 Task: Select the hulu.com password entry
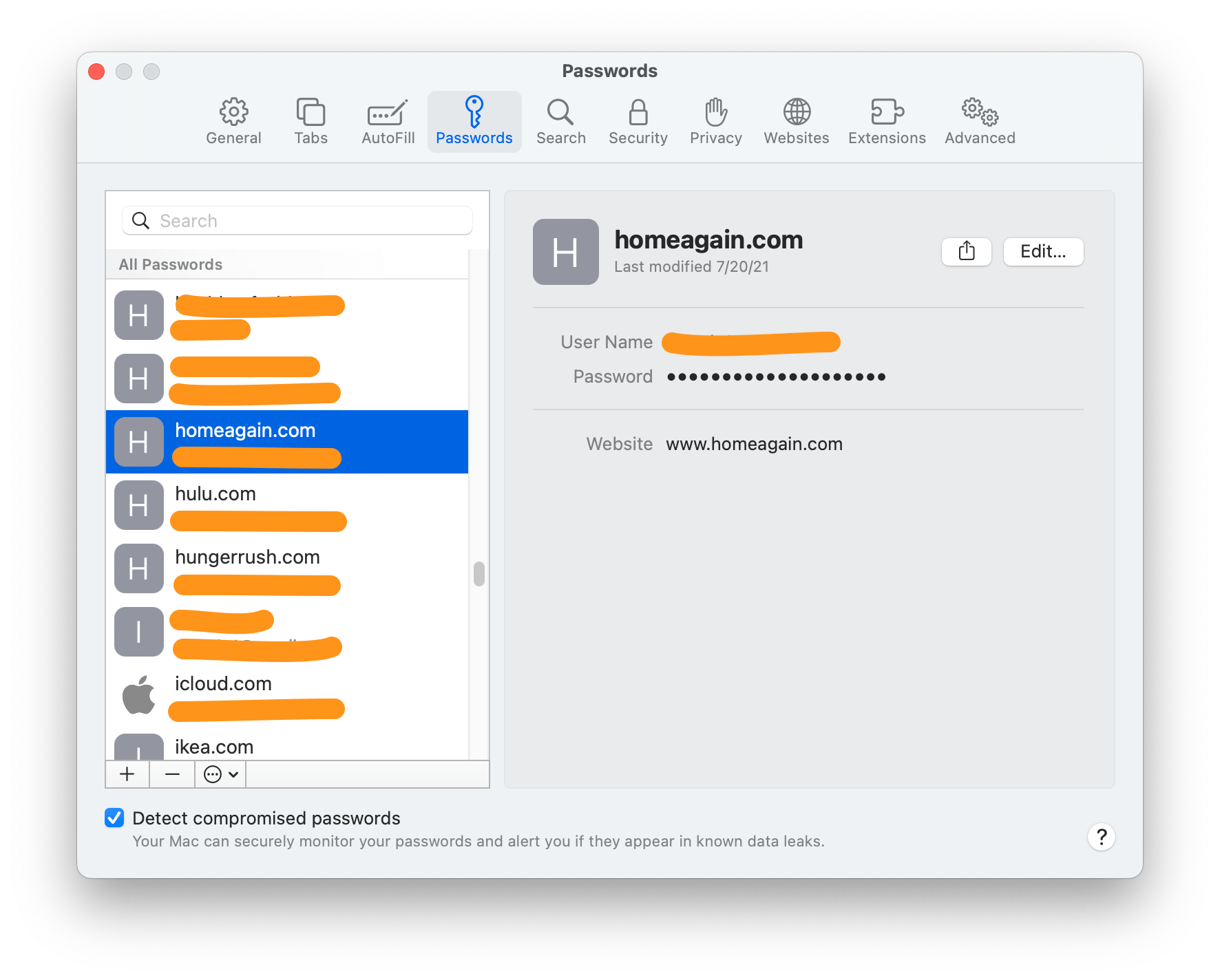click(287, 505)
